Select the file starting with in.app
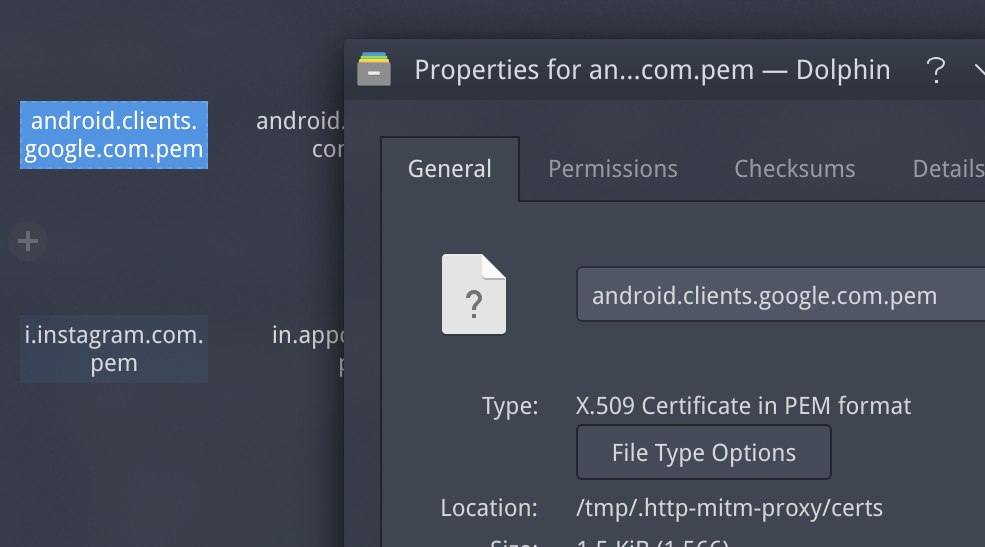 pos(308,349)
